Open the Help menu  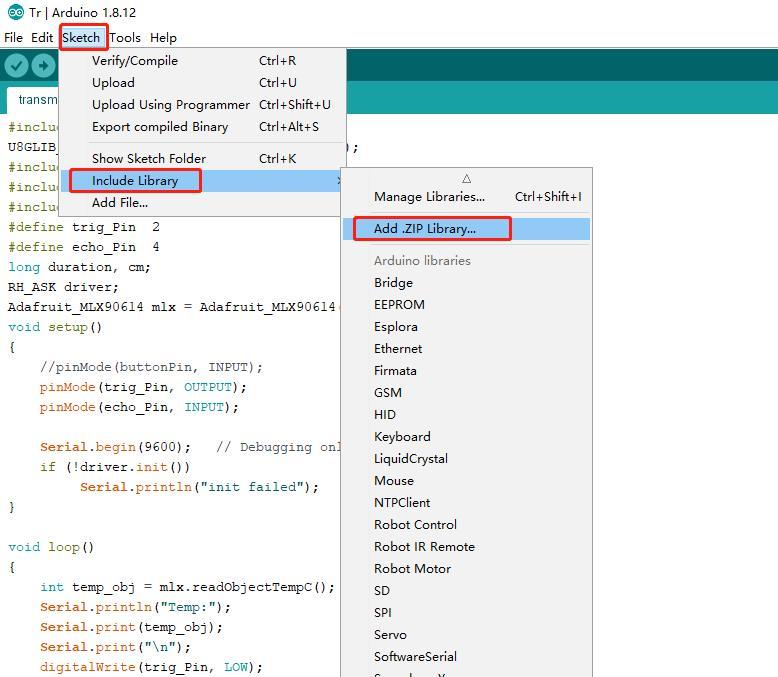click(163, 38)
